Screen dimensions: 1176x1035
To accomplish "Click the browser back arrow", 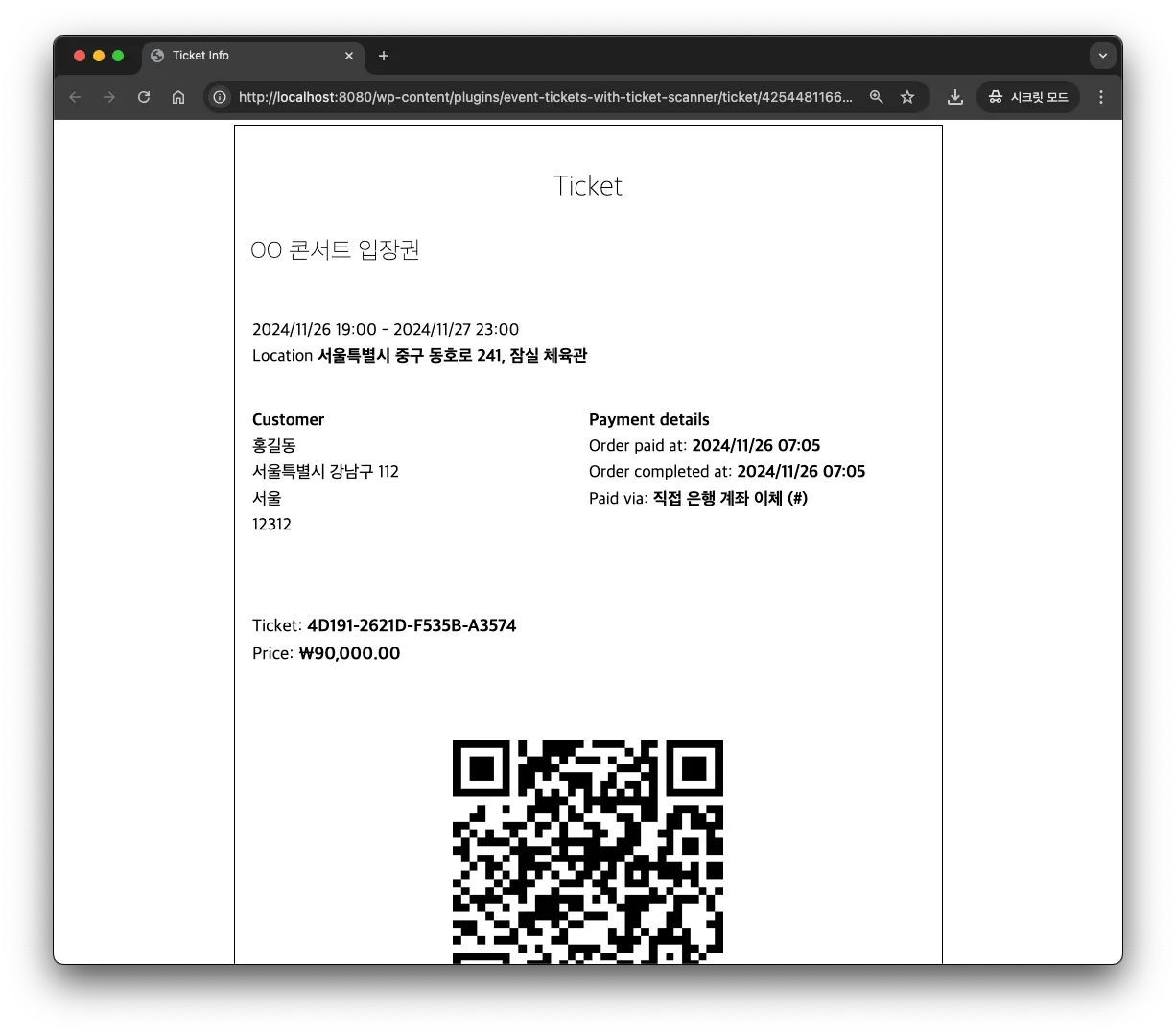I will tap(75, 97).
